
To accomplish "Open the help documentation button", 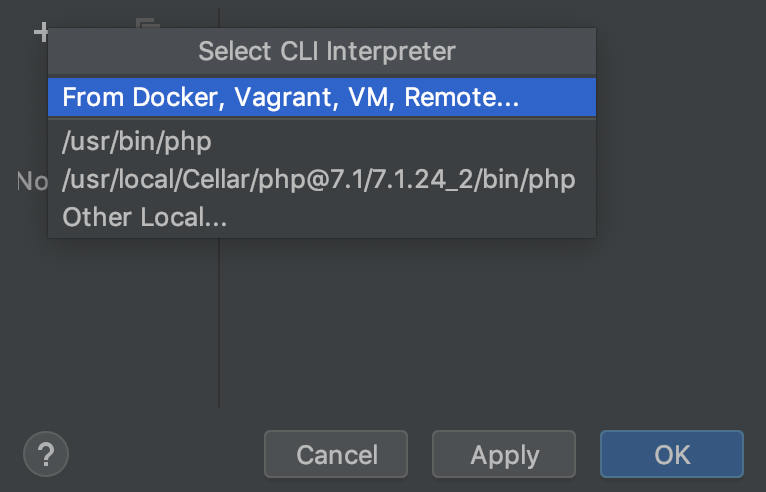I will 46,455.
